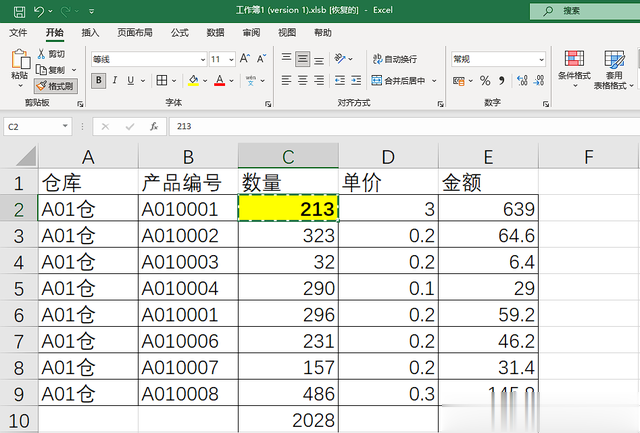640x433 pixels.
Task: Switch to the 插入 ribbon tab
Action: click(x=90, y=33)
